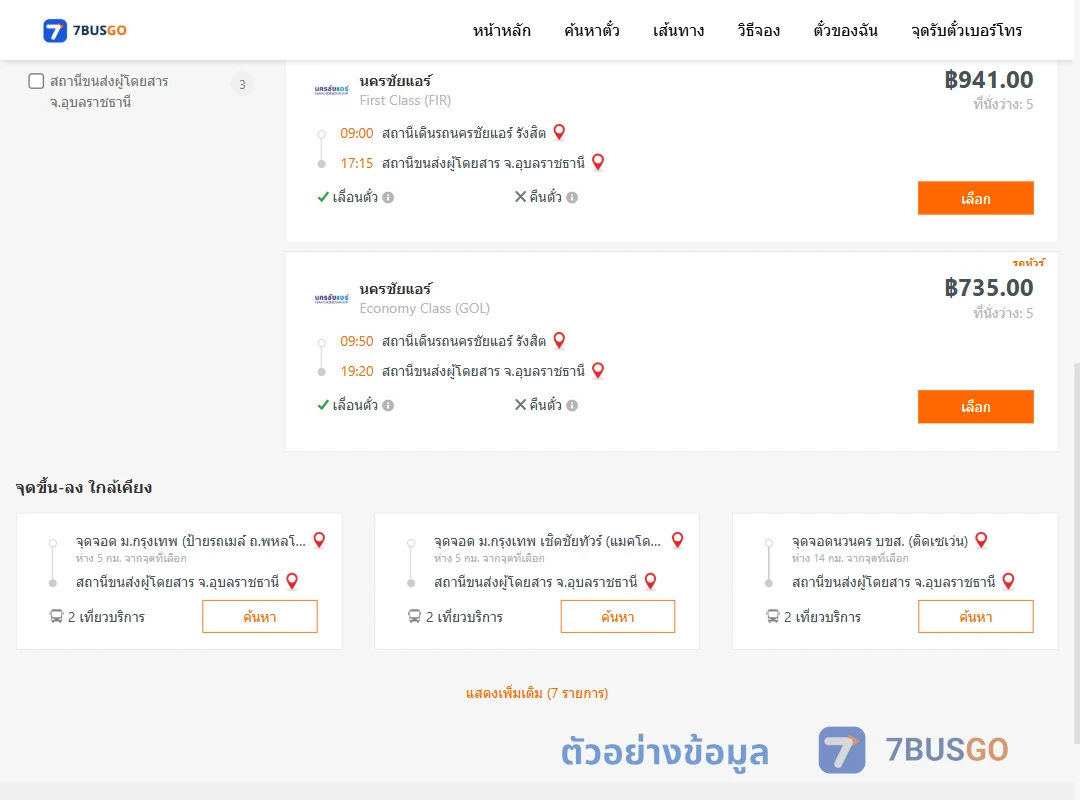This screenshot has width=1080, height=800.
Task: Click X icon of คืนตั๋ว on Economy trip
Action: [x=521, y=404]
